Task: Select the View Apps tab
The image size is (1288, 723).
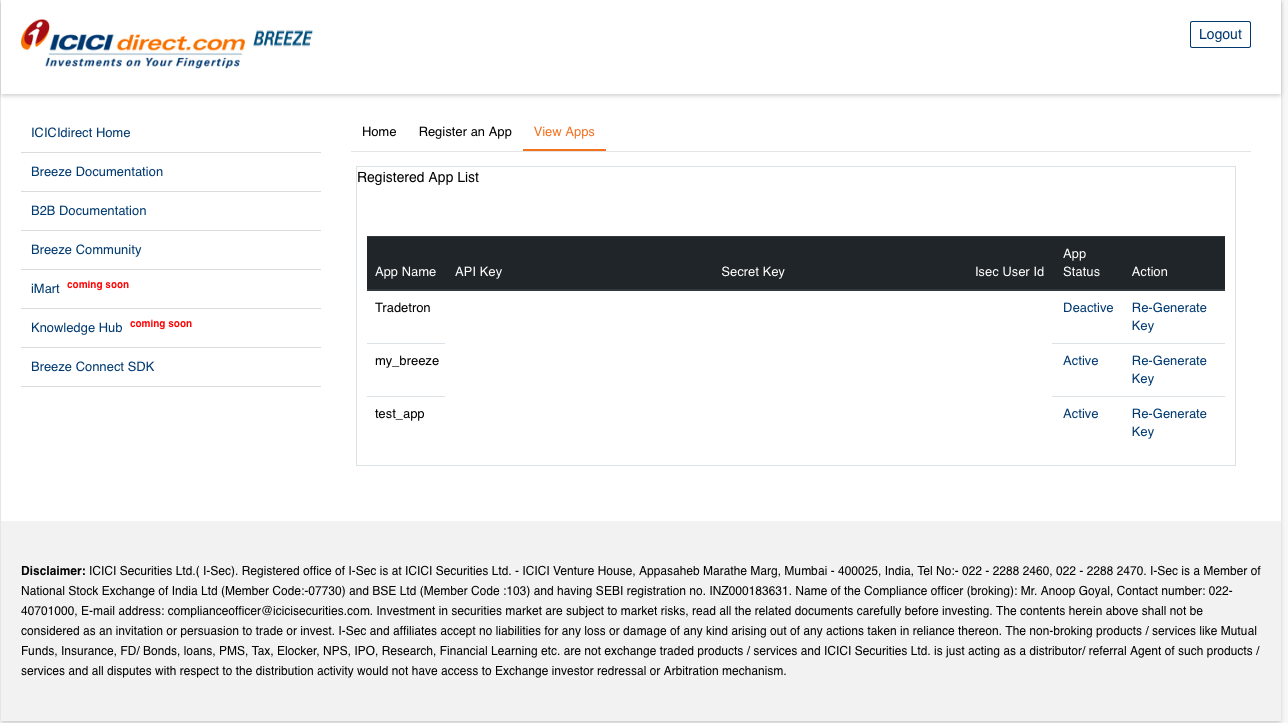Action: 564,132
